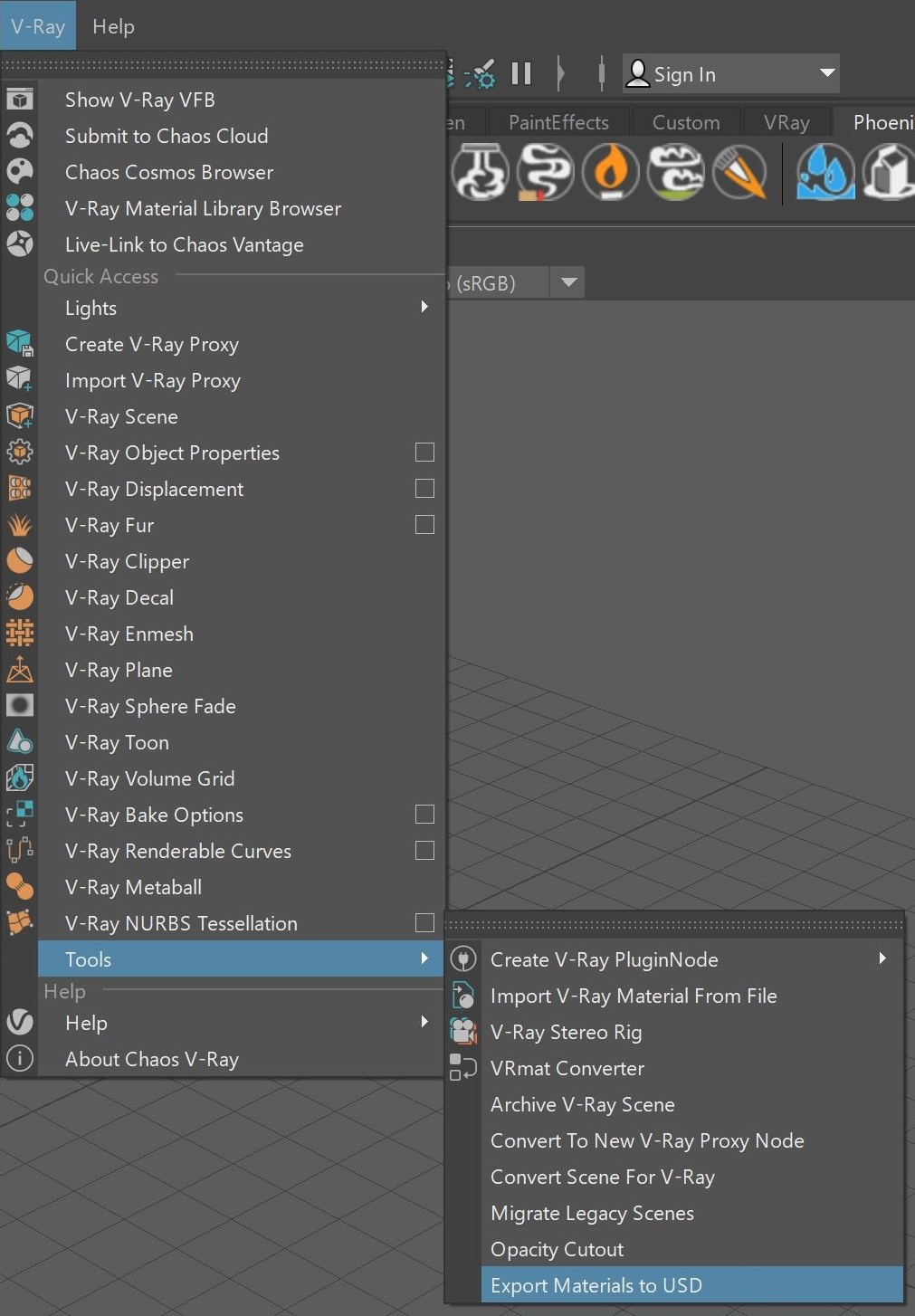The width and height of the screenshot is (915, 1316).
Task: Open the Help menu in the menu bar
Action: (113, 26)
